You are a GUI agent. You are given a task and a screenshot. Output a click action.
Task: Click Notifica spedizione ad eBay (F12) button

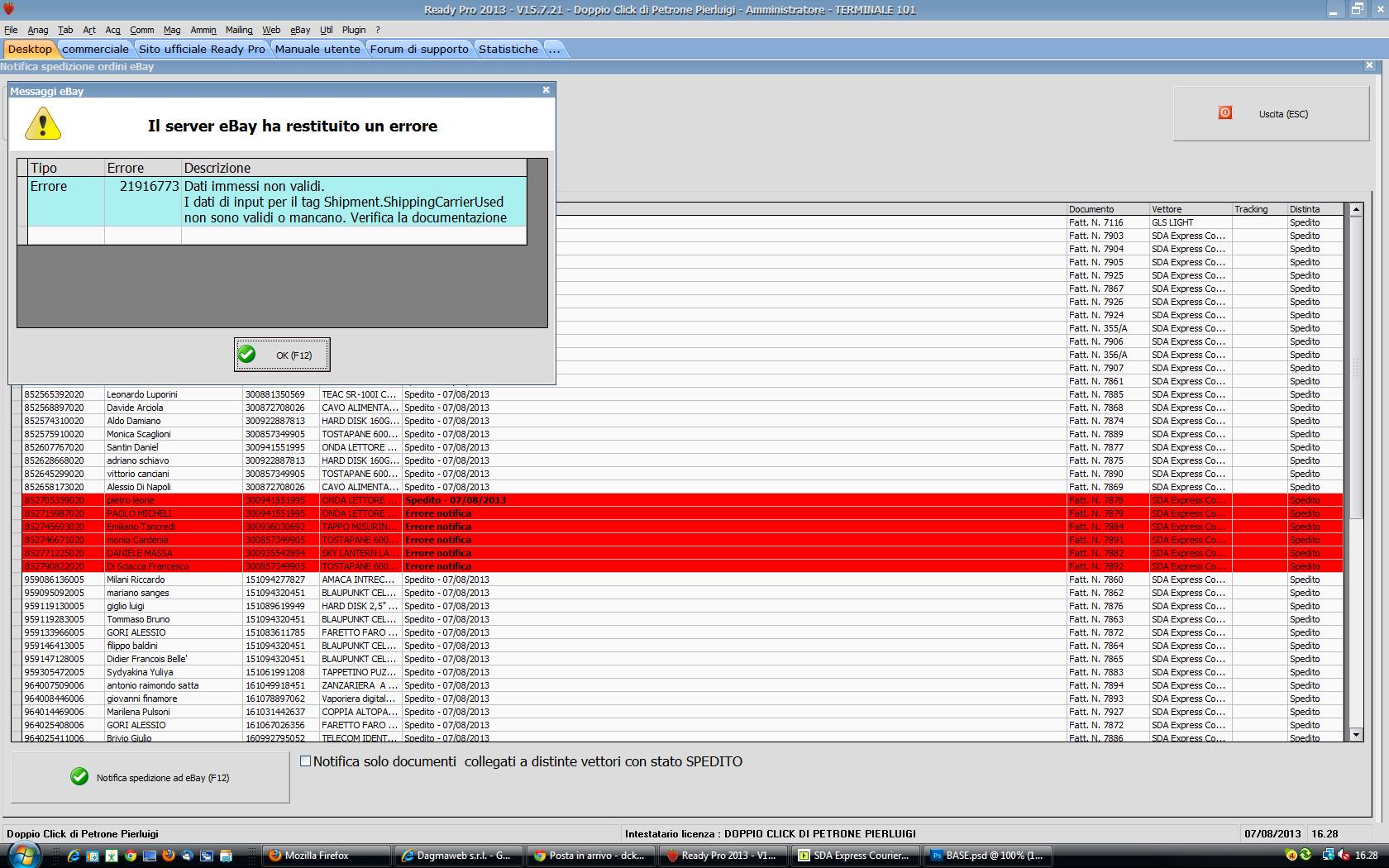(x=150, y=777)
